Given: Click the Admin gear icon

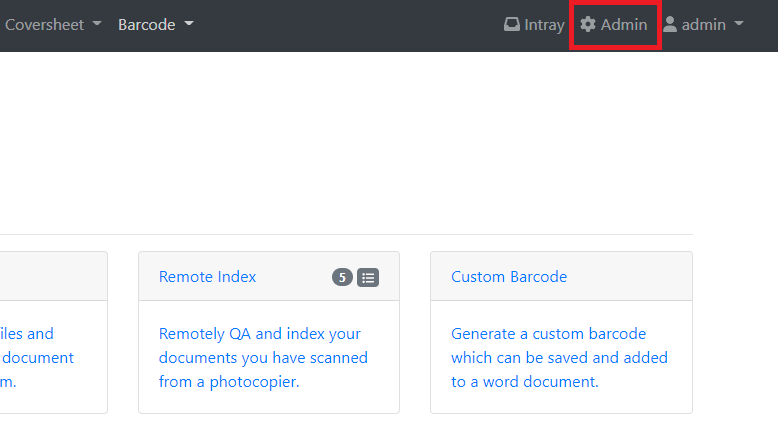Looking at the screenshot, I should [588, 25].
